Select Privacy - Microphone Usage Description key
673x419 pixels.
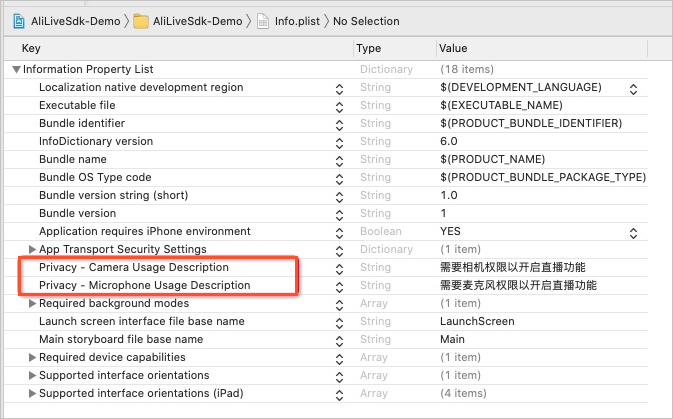(x=145, y=285)
